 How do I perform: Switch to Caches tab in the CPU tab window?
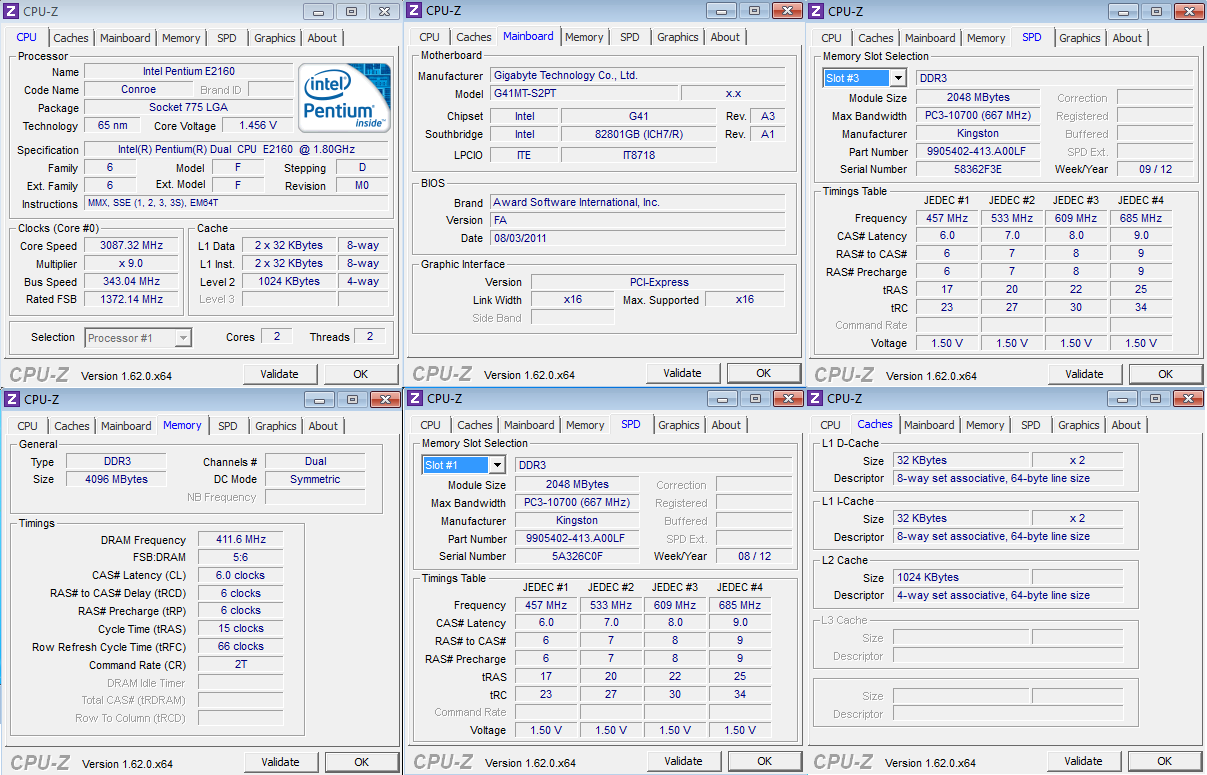(x=71, y=38)
